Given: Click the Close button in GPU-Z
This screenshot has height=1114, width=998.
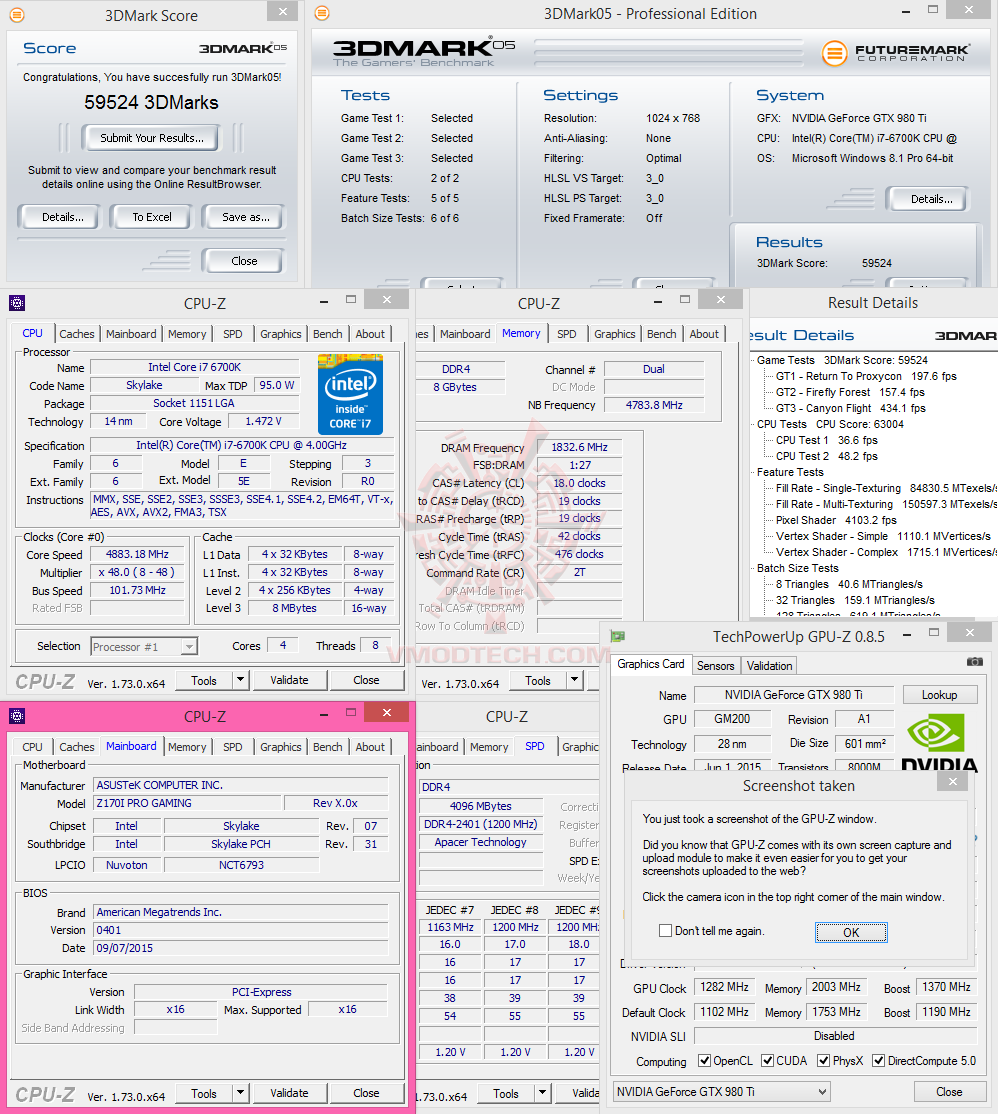Looking at the screenshot, I should pyautogui.click(x=949, y=1092).
